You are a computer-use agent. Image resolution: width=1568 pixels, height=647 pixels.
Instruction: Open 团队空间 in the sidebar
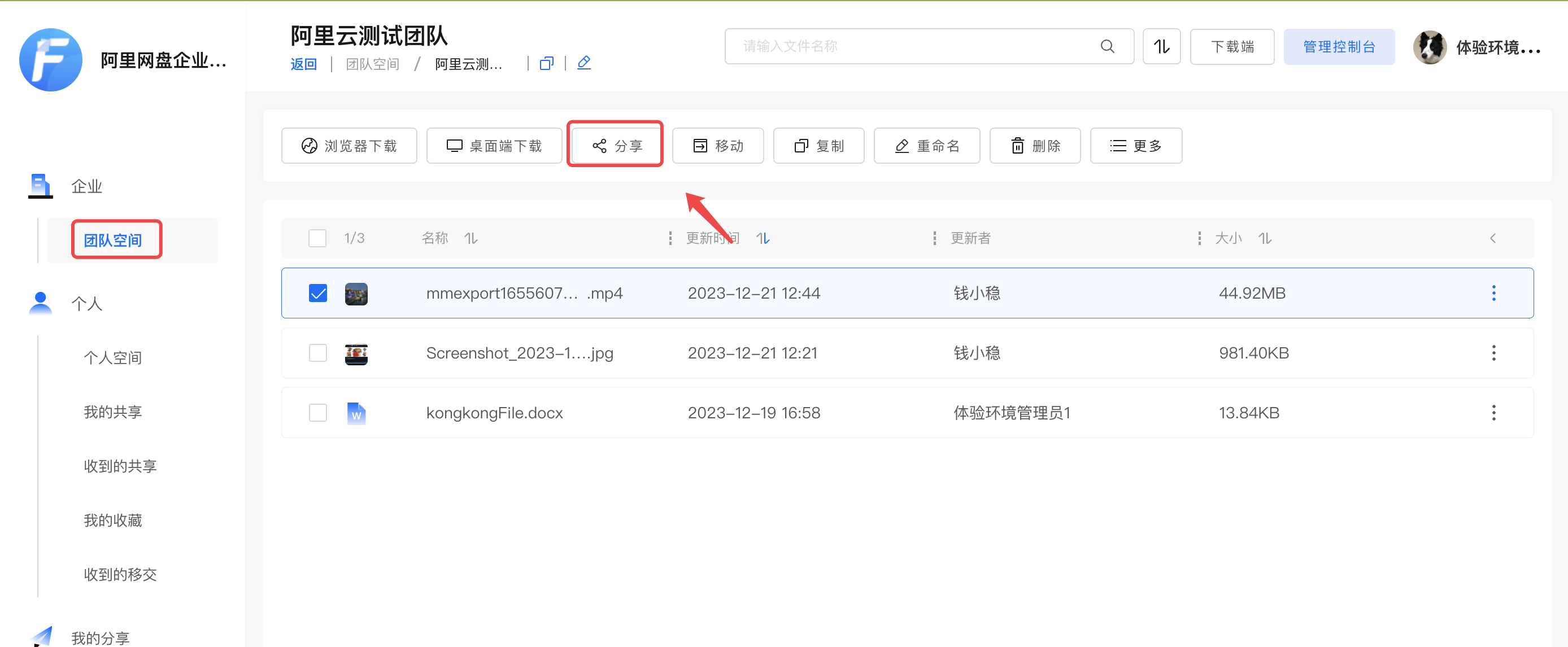pos(113,241)
